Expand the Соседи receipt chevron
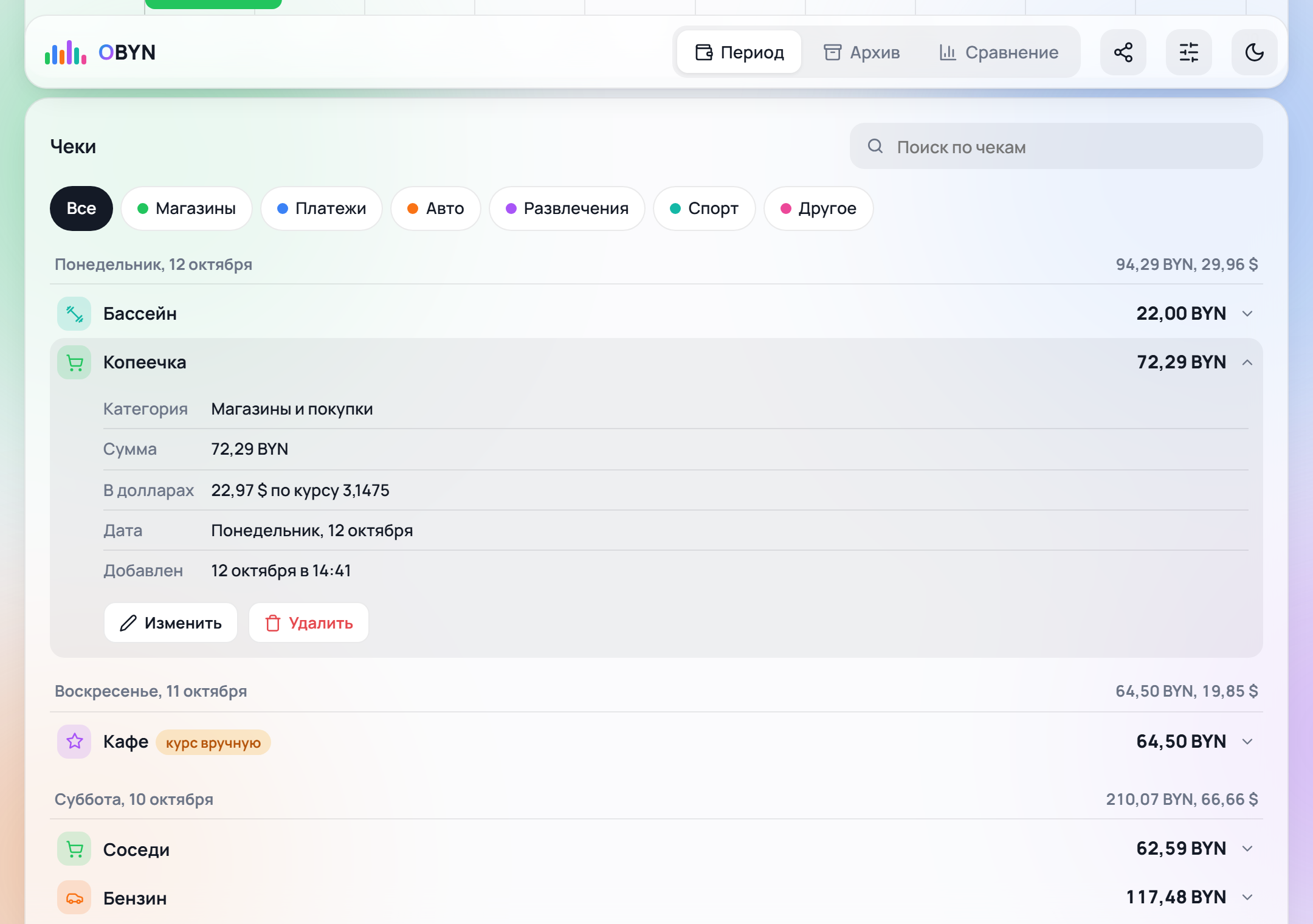Screen dimensions: 1313x924 coord(1247,849)
